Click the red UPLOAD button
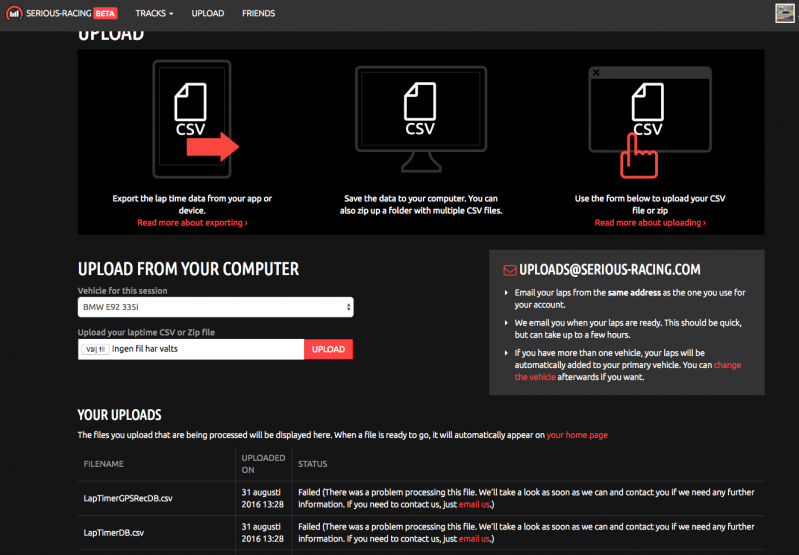Viewport: 799px width, 555px height. coord(328,349)
